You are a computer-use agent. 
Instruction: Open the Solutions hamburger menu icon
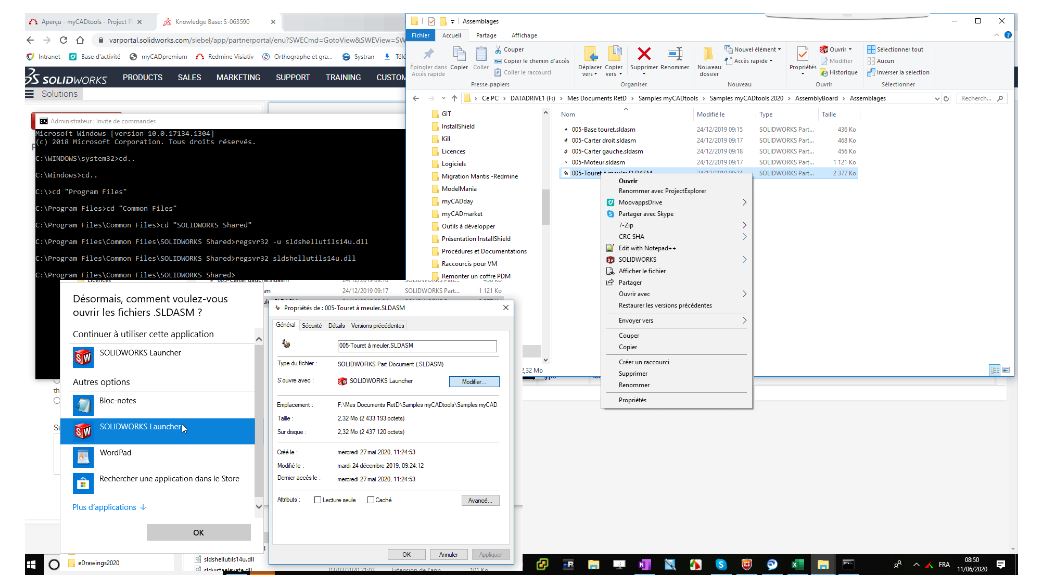(29, 94)
